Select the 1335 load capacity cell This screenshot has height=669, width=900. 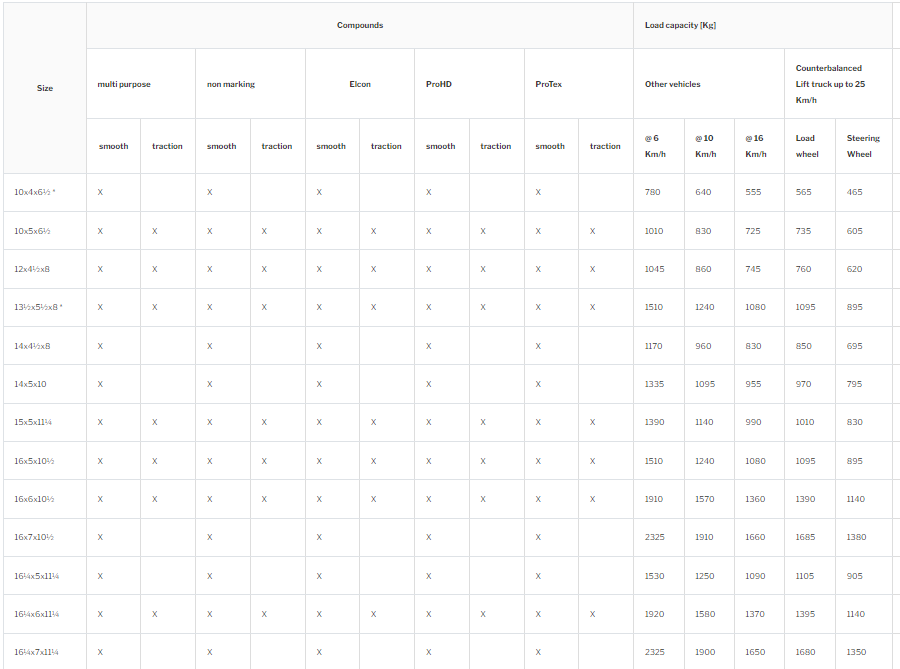click(x=654, y=384)
